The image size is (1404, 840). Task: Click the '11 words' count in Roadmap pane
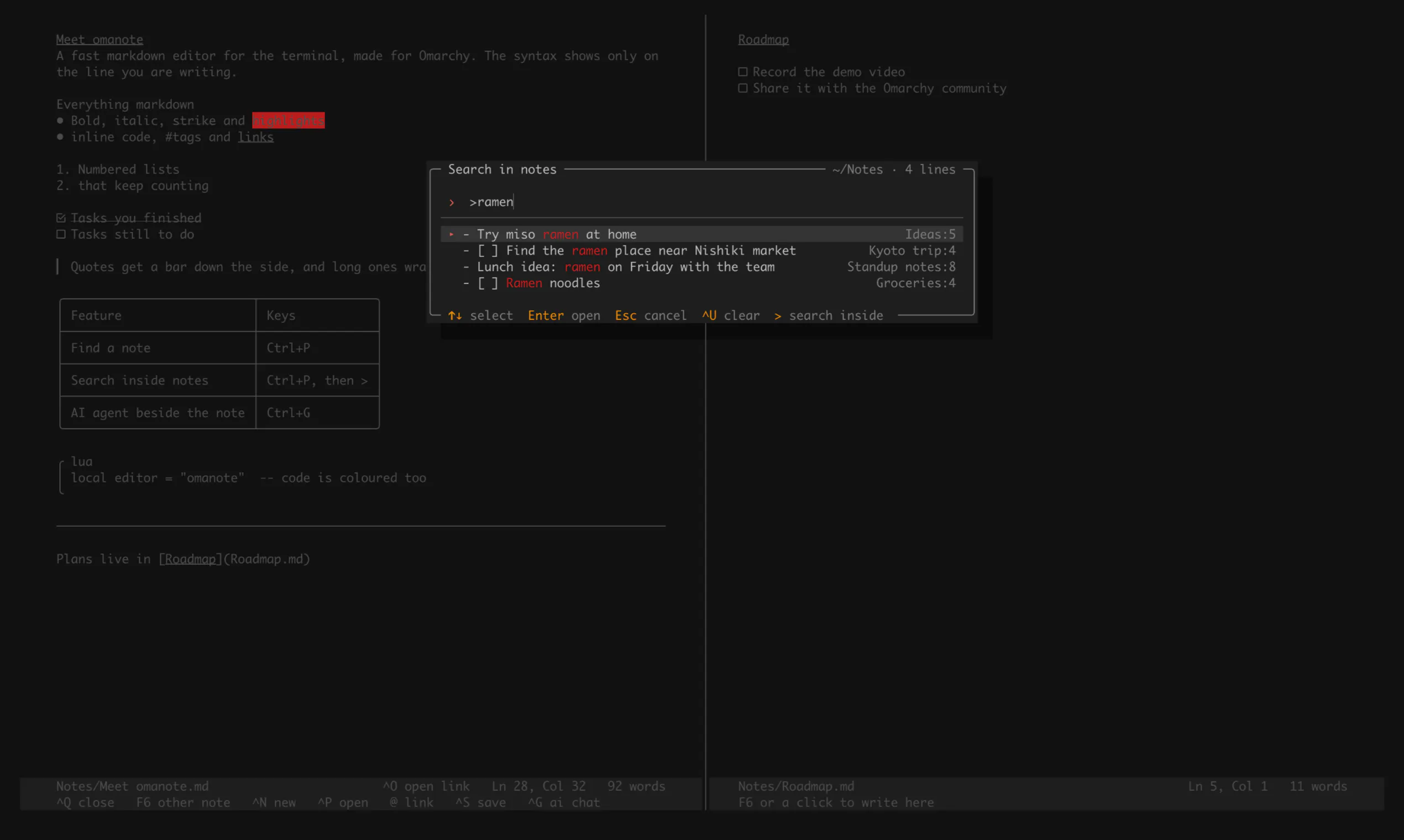(x=1318, y=786)
